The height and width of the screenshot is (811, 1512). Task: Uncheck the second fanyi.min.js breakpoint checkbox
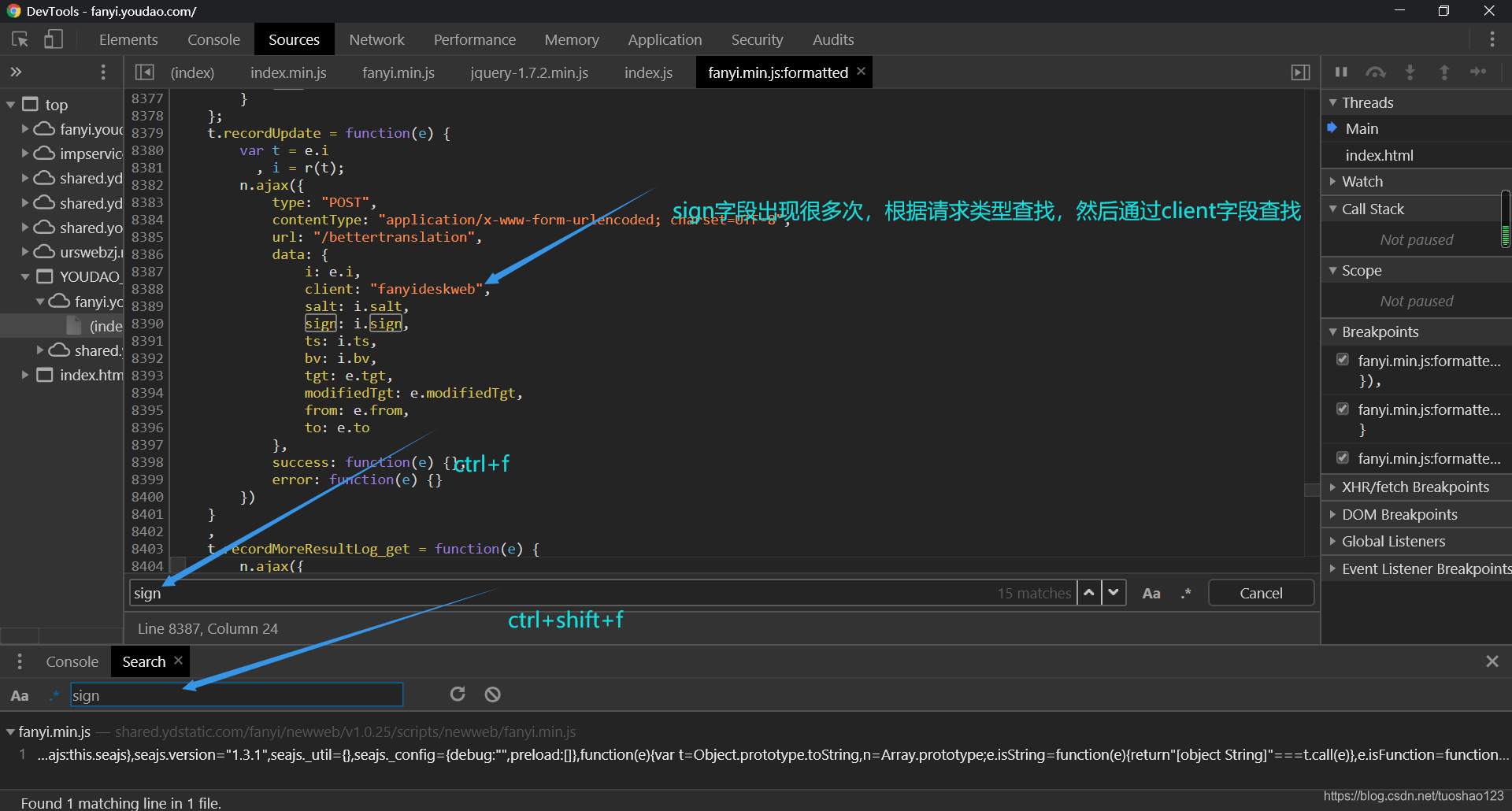click(x=1343, y=409)
